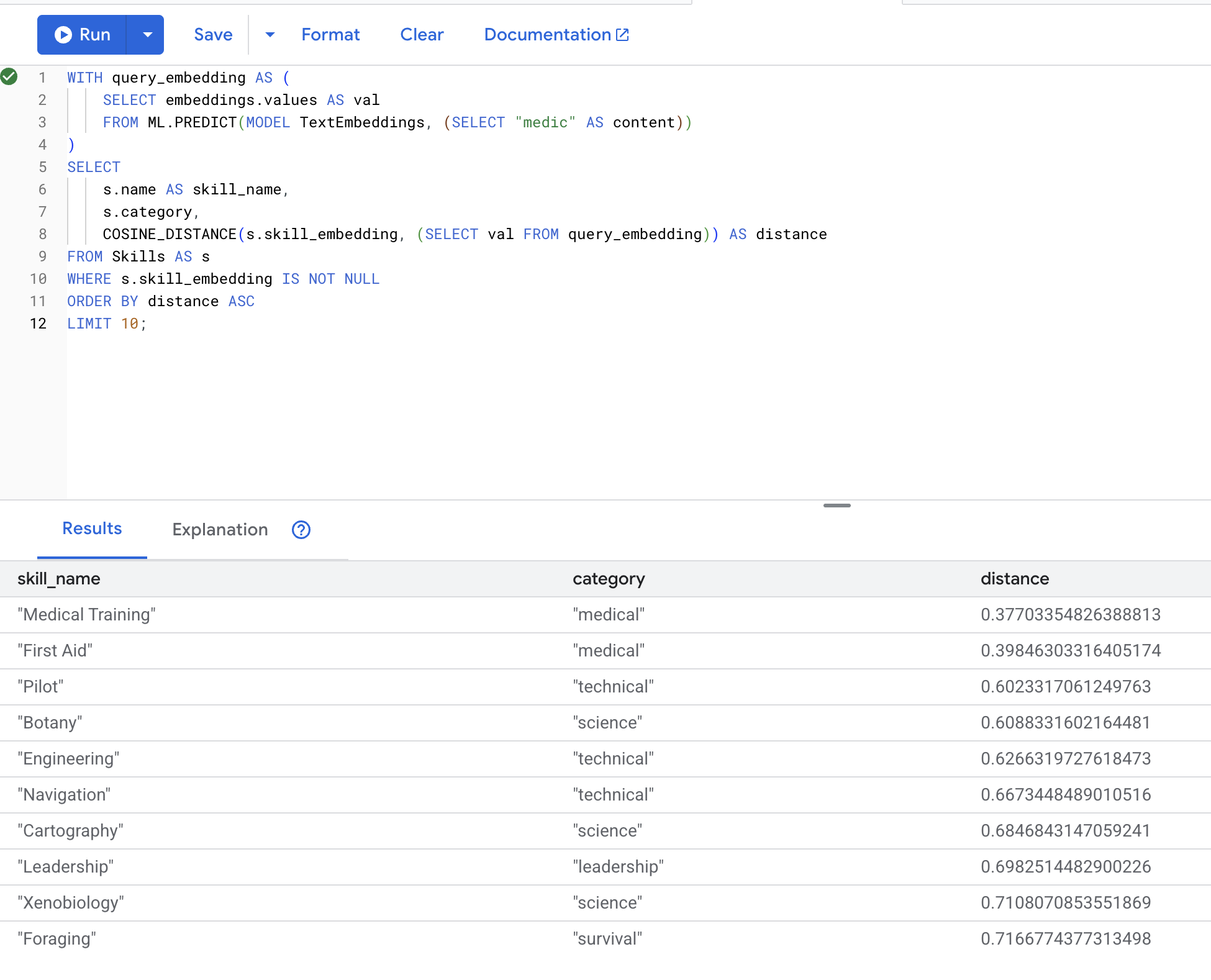Select the "Medical Training" result cell
This screenshot has width=1211, height=980.
tap(87, 615)
